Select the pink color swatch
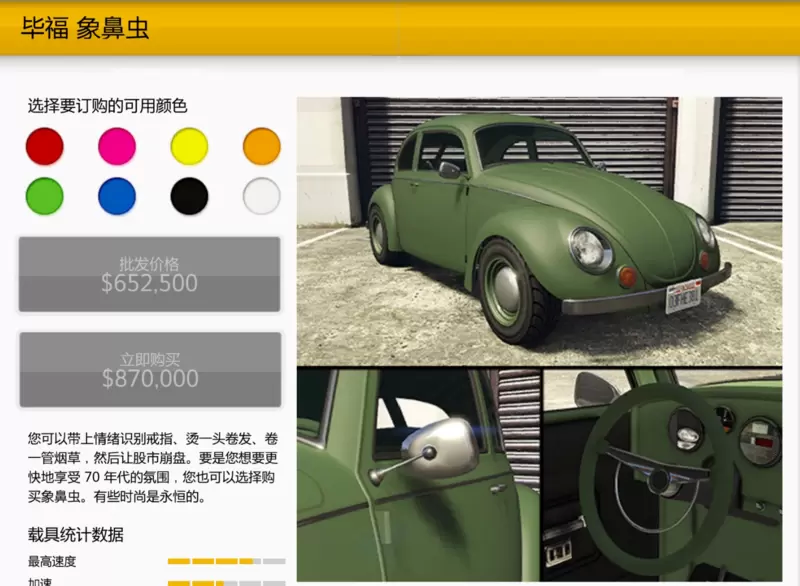This screenshot has height=586, width=800. click(117, 146)
